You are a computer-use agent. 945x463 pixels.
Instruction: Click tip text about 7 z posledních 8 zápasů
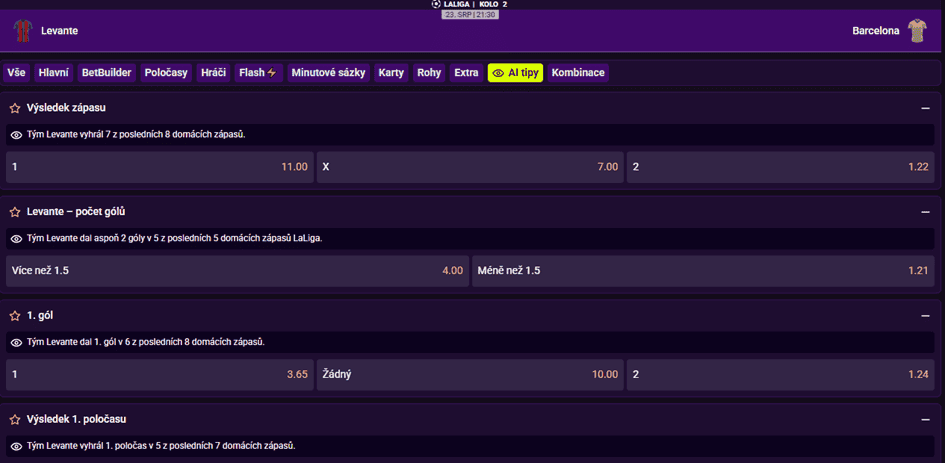pos(136,135)
